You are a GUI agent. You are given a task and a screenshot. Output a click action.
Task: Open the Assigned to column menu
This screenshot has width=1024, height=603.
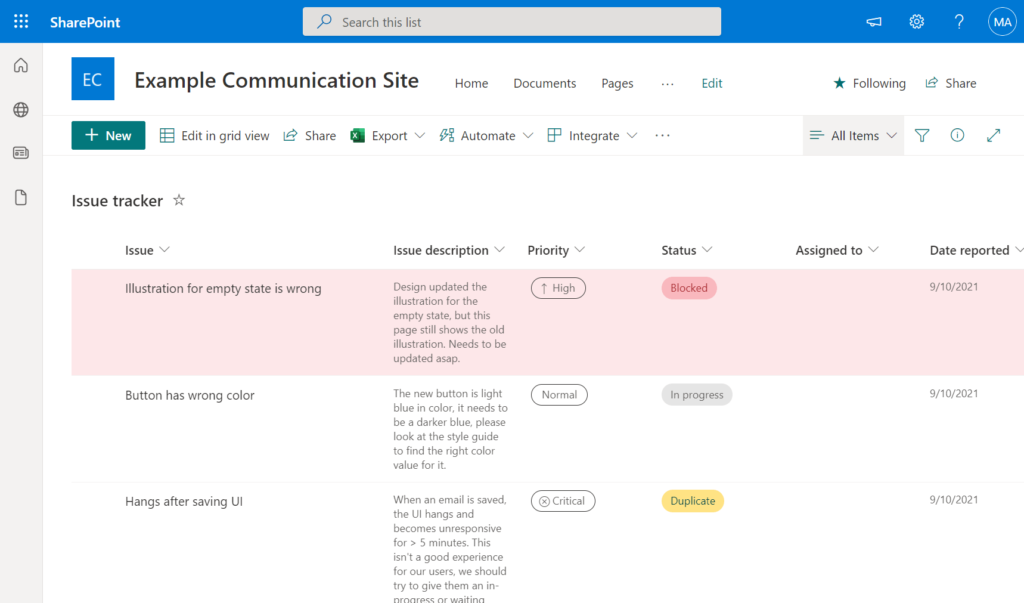coord(837,250)
